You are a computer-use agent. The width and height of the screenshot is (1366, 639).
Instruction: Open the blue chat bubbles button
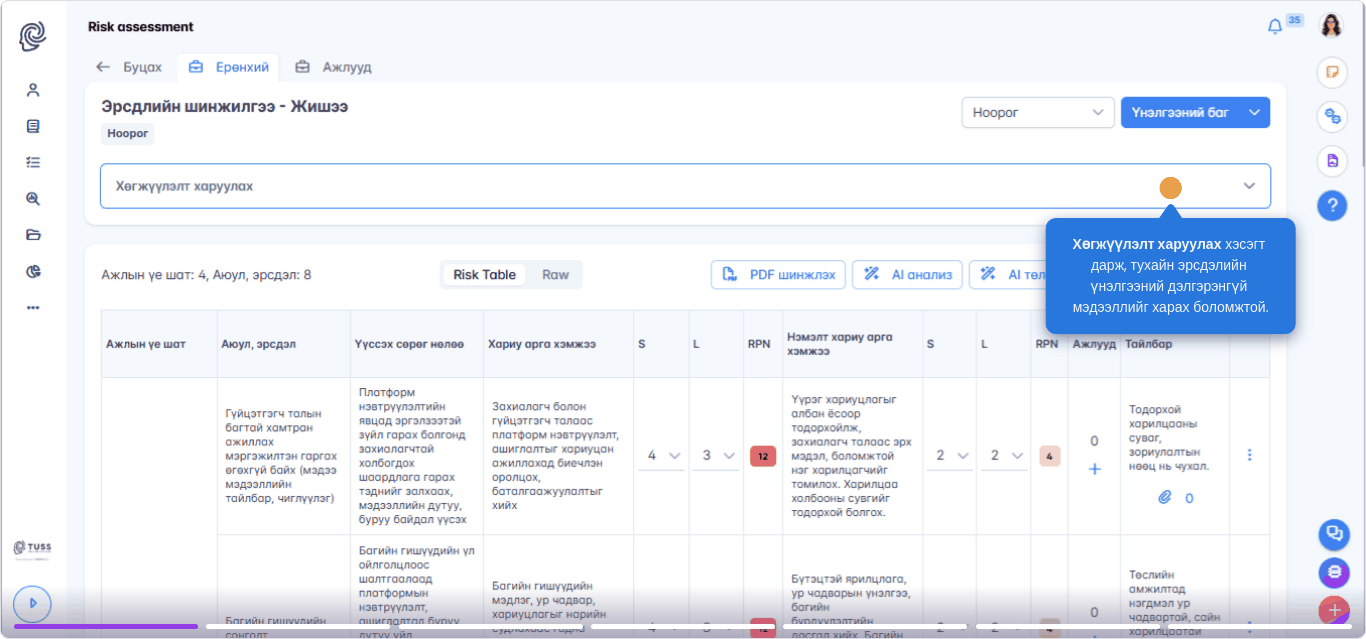point(1333,534)
